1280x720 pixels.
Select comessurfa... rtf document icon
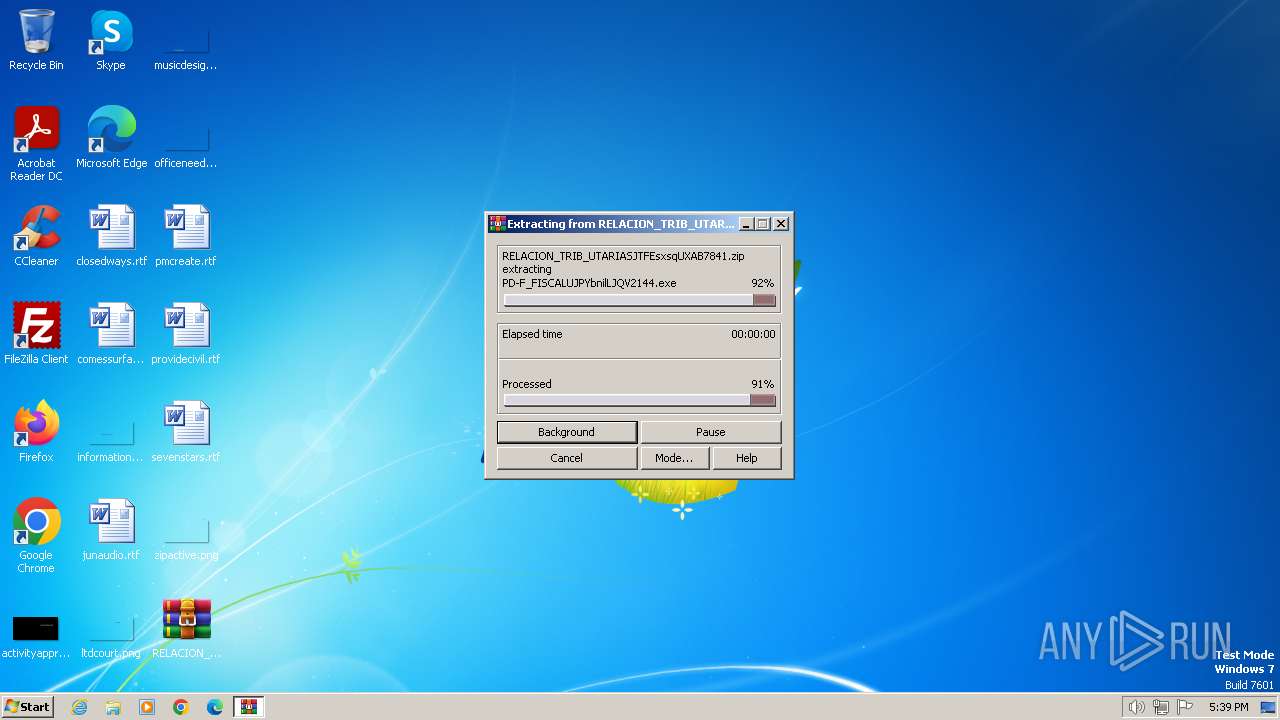(x=111, y=333)
